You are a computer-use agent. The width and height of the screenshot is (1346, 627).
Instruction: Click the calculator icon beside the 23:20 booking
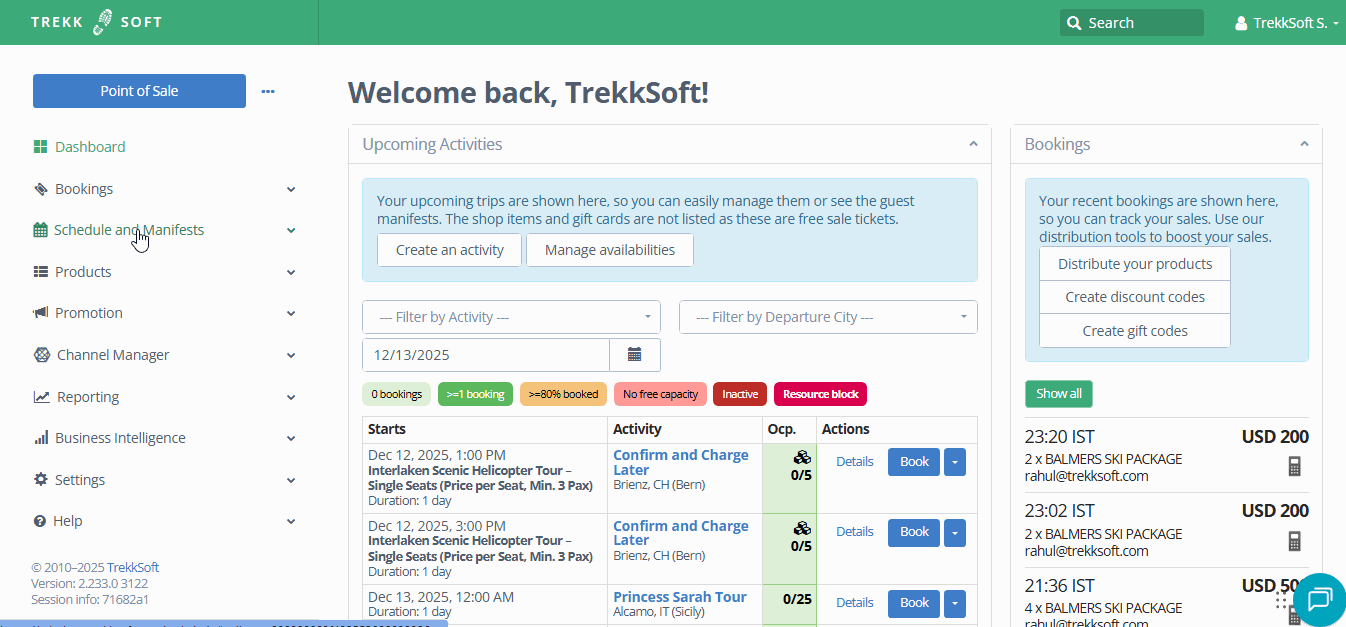[x=1295, y=466]
